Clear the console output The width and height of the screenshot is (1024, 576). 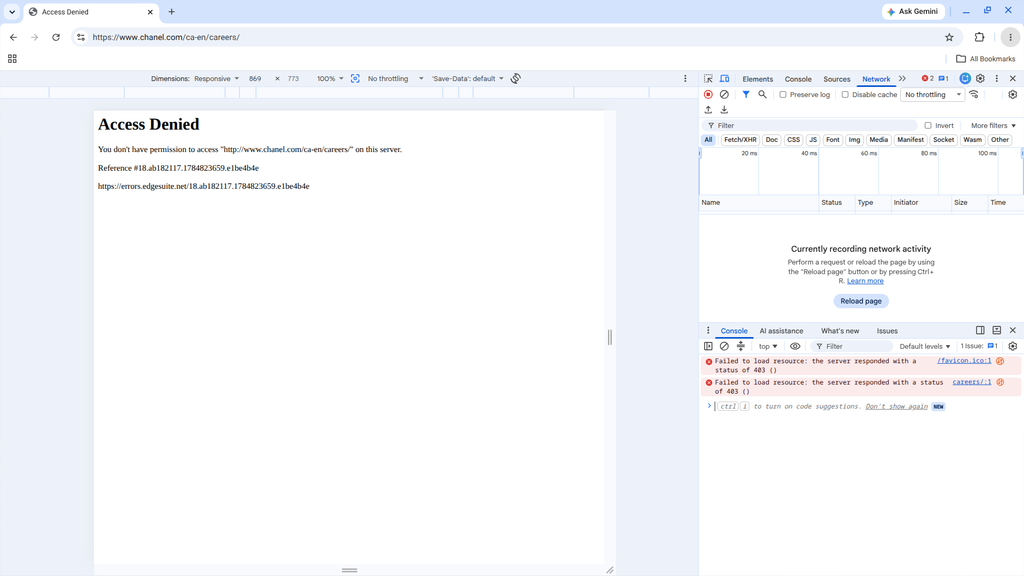724,346
